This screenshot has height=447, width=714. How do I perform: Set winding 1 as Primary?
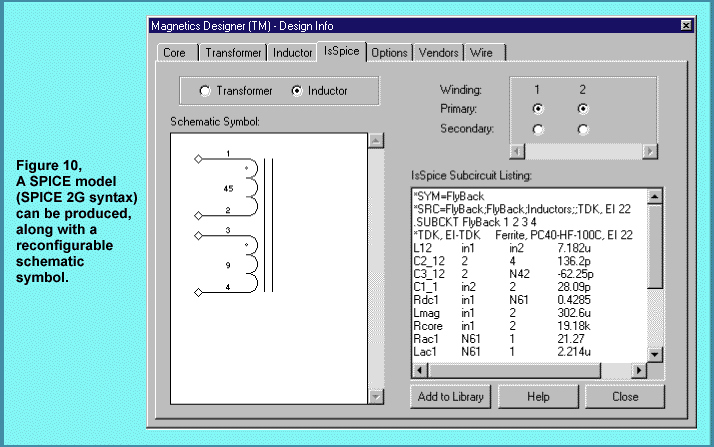[x=539, y=109]
